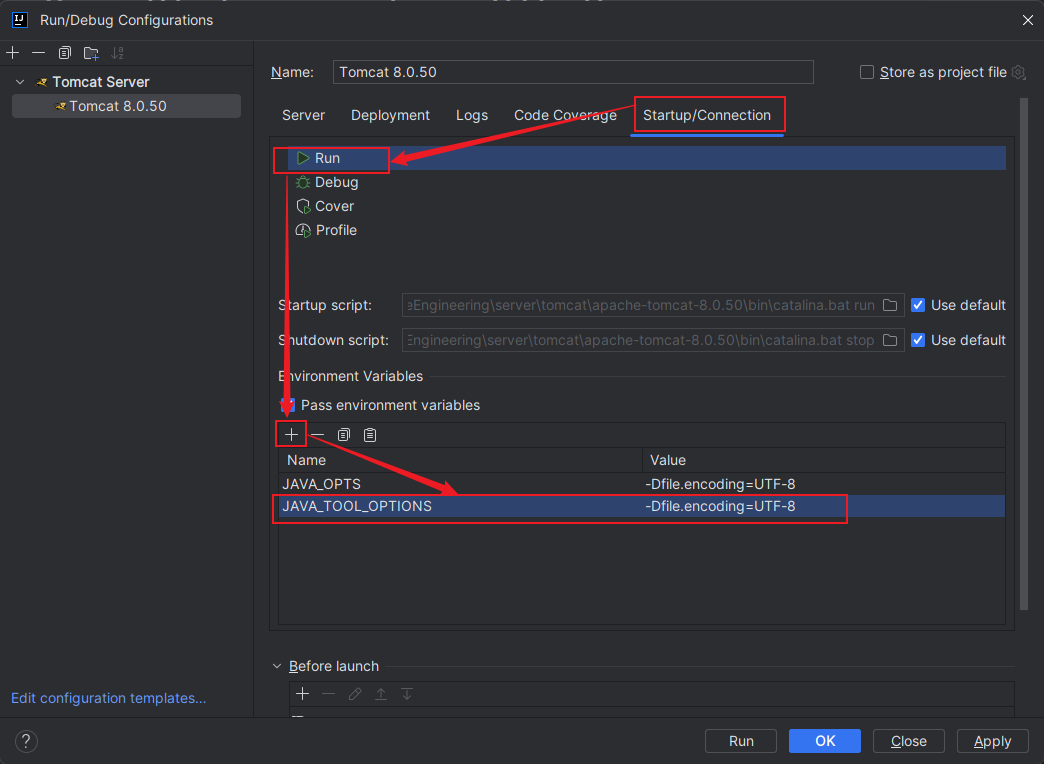Confirm with the OK button

tap(825, 741)
